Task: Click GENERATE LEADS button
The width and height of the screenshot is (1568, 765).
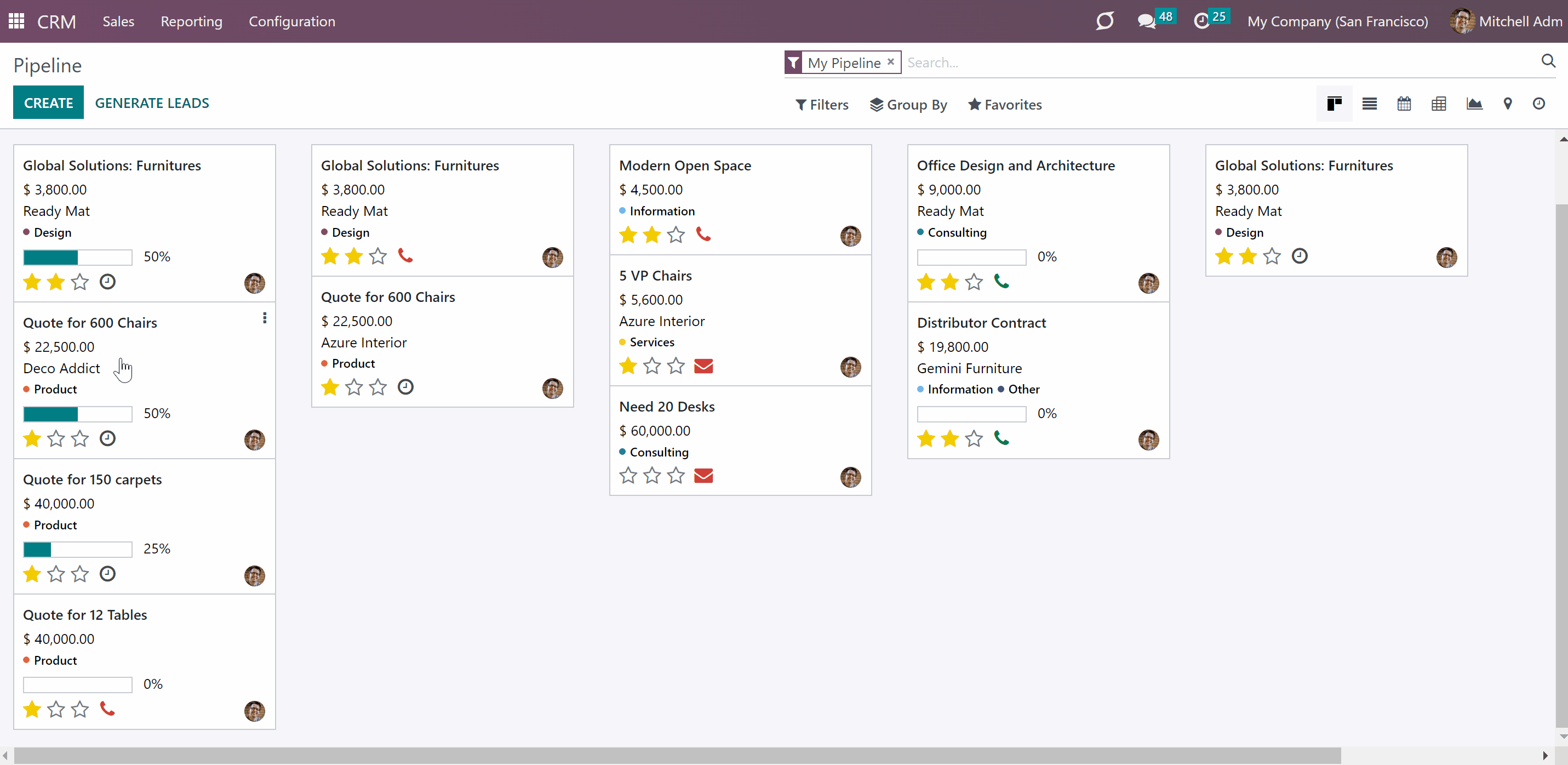Action: [x=152, y=103]
